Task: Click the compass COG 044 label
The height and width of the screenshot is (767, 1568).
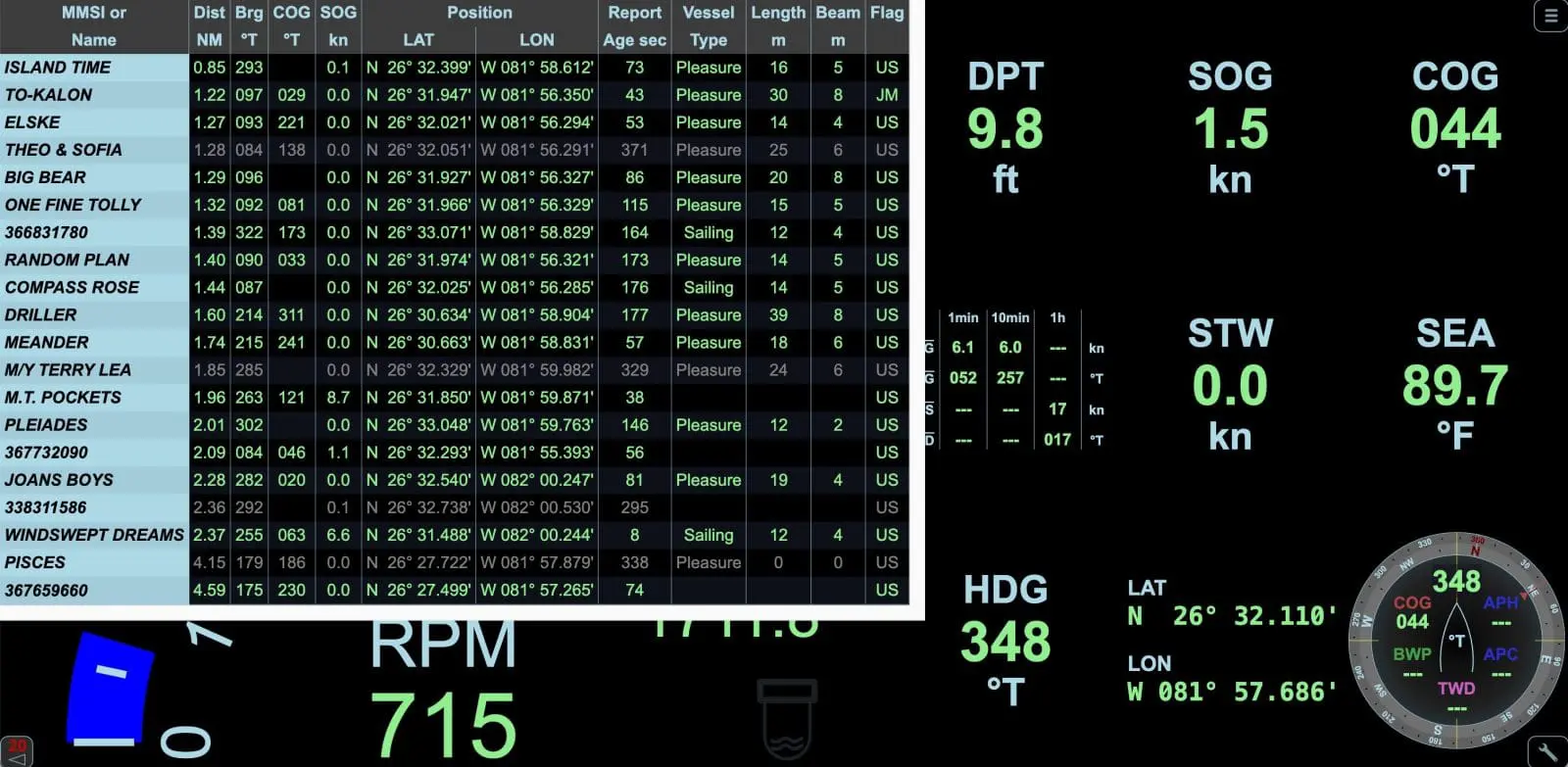Action: point(1412,612)
